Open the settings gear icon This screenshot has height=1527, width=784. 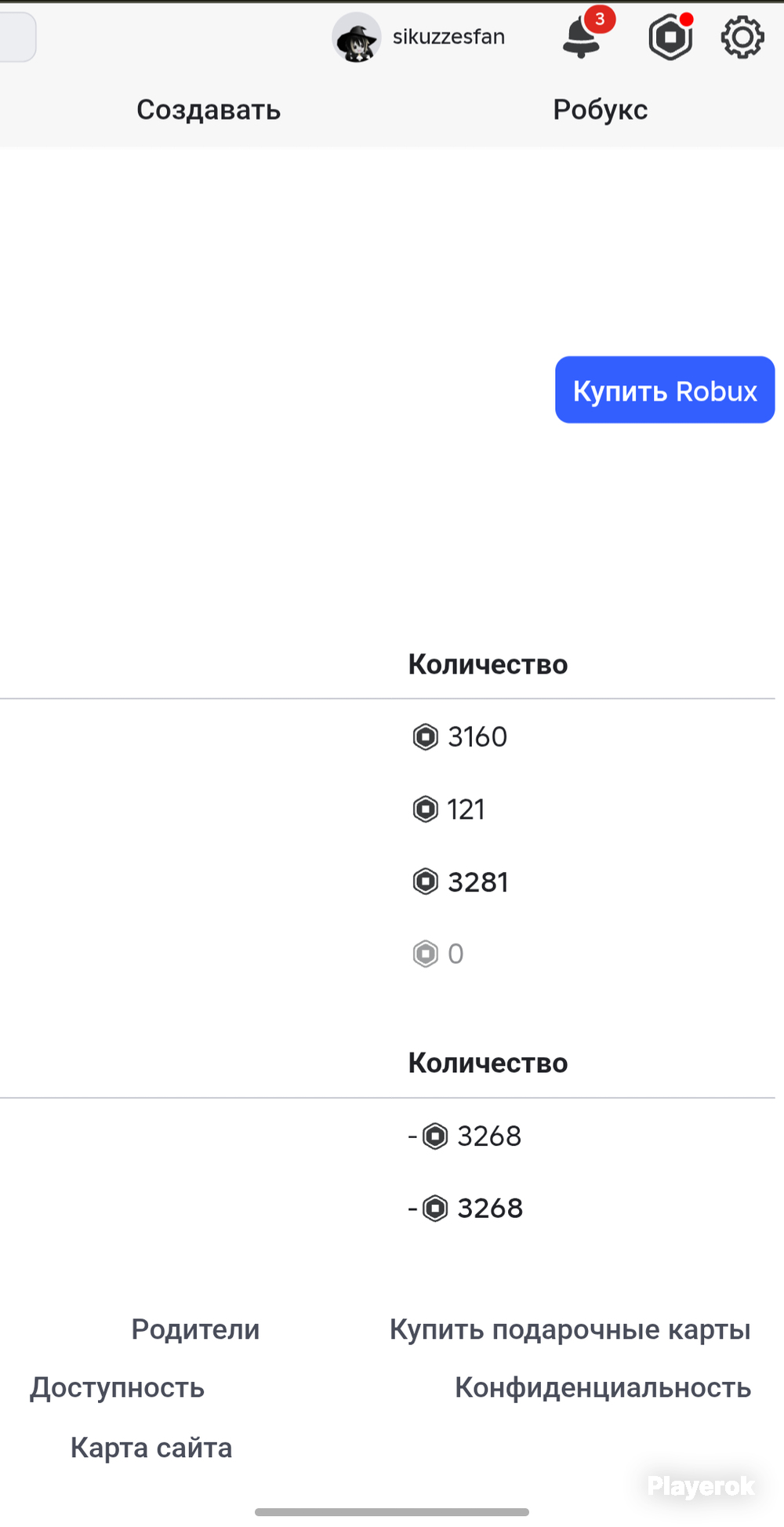tap(742, 37)
